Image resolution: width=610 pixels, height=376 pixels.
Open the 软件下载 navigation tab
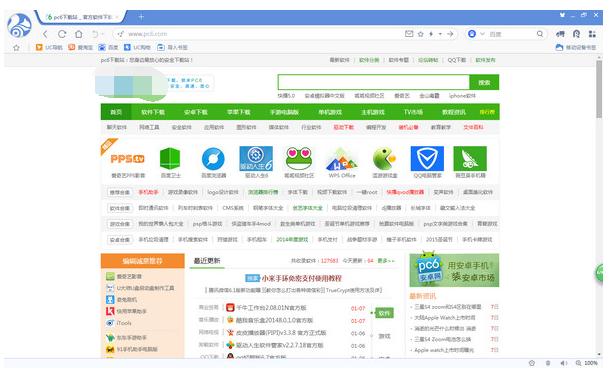coord(153,112)
